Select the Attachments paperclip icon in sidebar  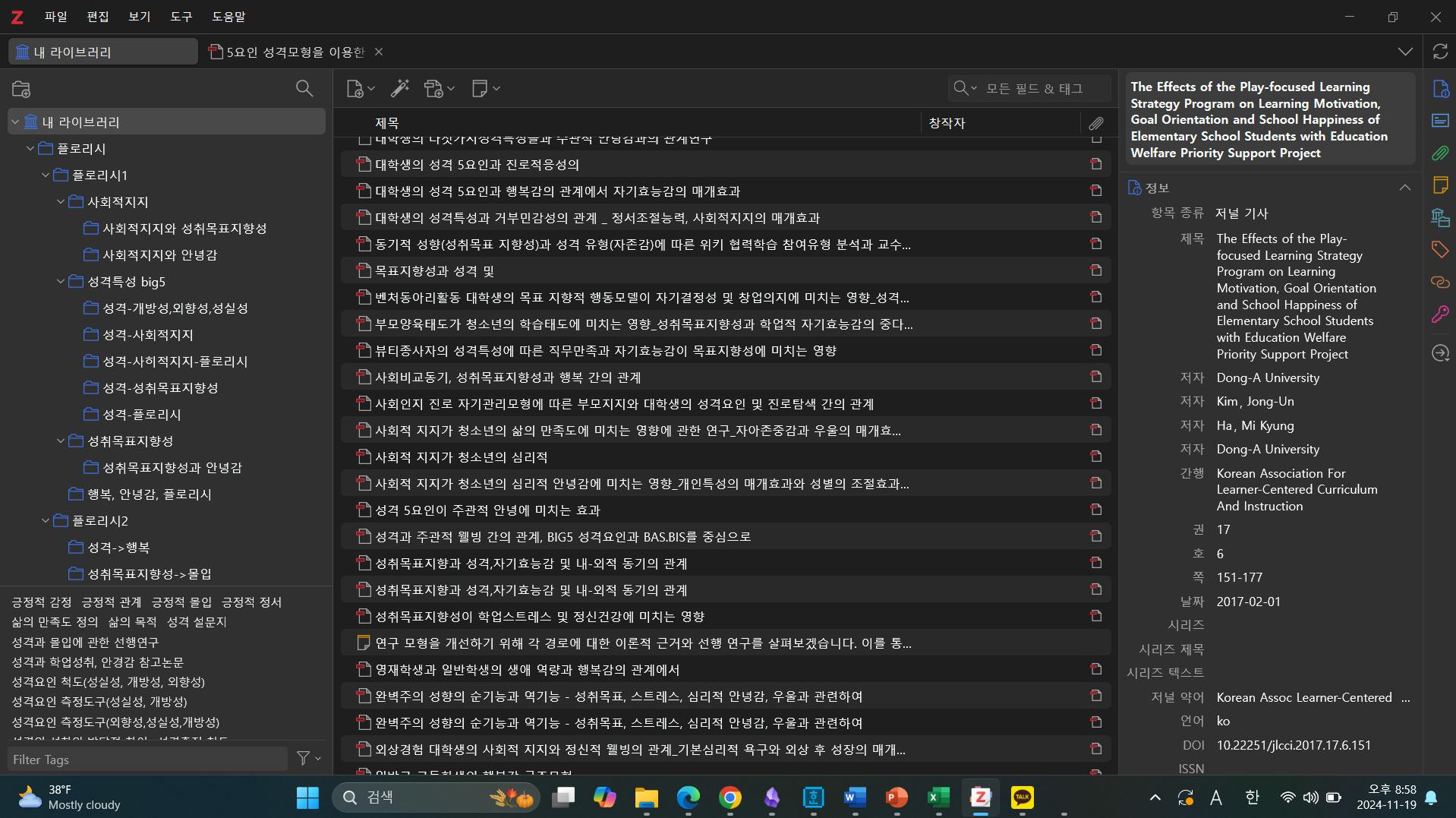tap(1440, 153)
